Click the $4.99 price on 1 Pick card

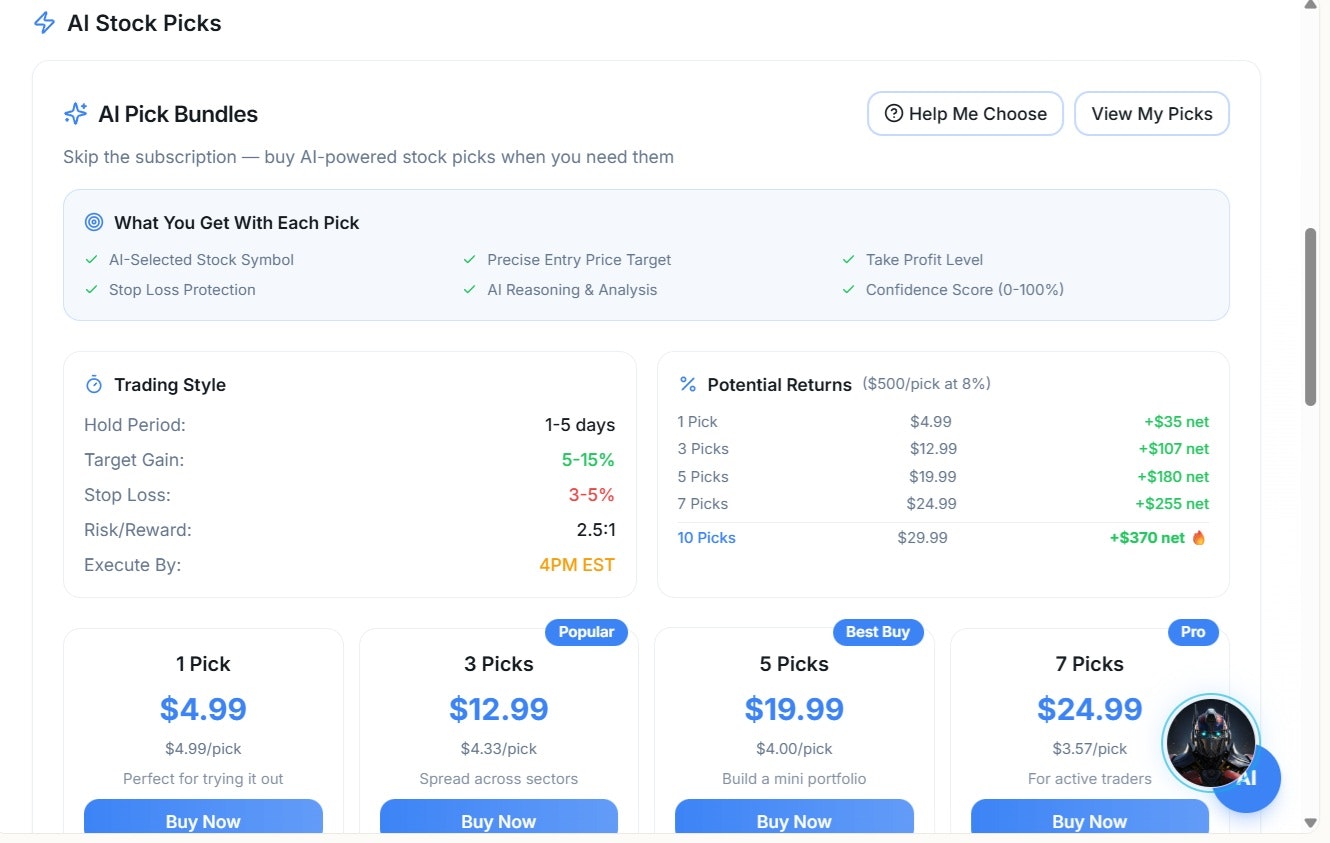(203, 709)
